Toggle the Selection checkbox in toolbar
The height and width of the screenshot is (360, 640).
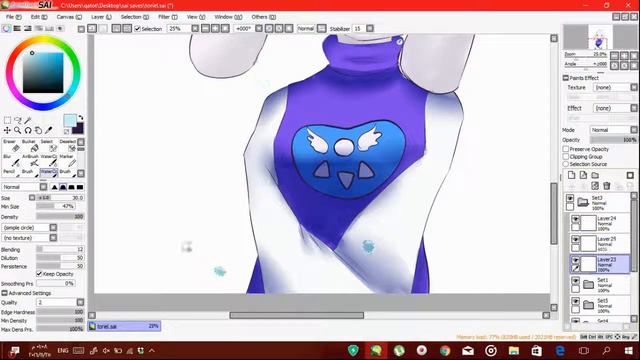pyautogui.click(x=138, y=29)
